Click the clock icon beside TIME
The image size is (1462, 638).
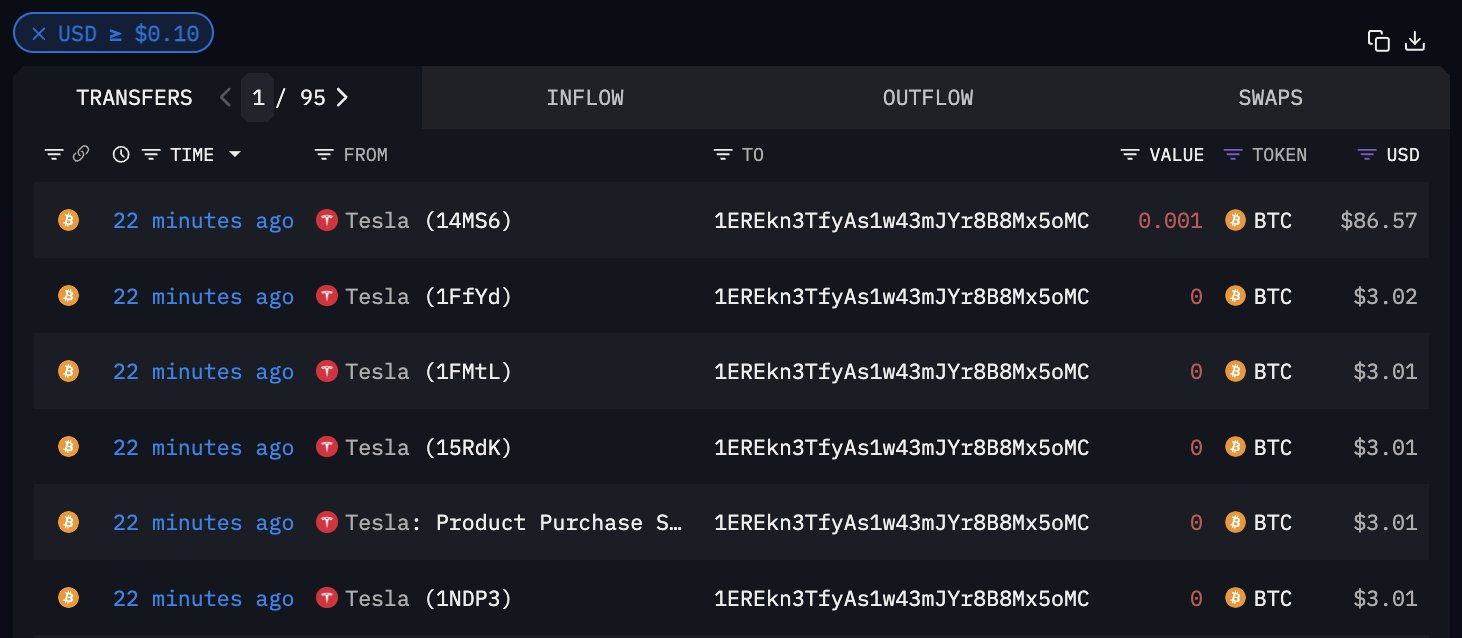pyautogui.click(x=121, y=155)
